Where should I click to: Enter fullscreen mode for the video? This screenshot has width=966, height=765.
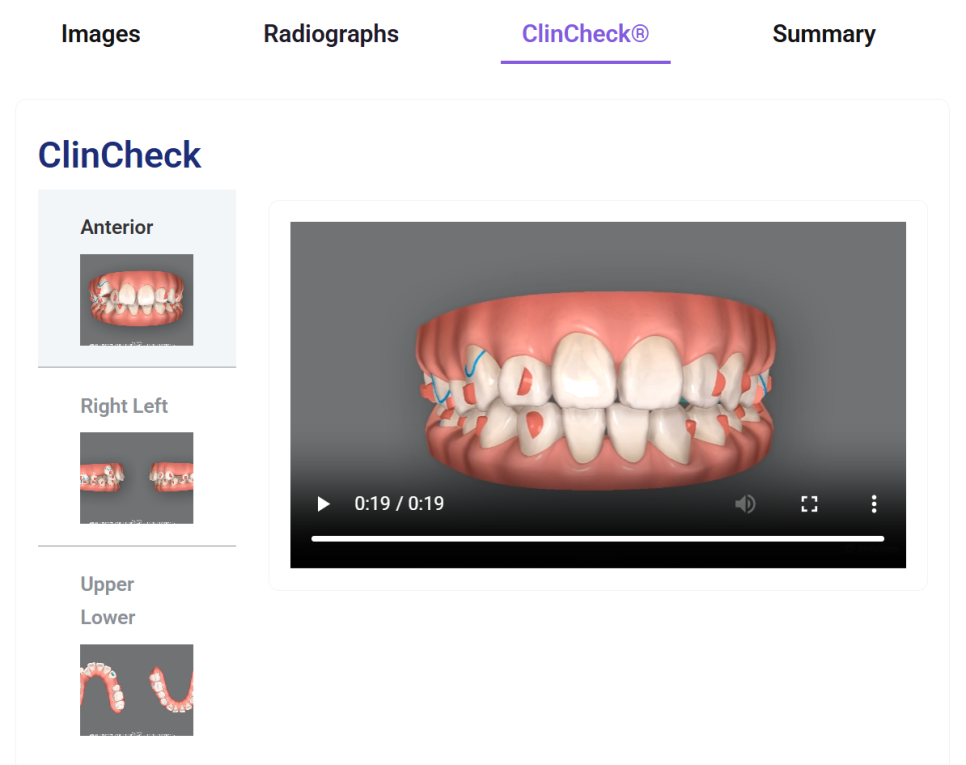click(x=809, y=504)
